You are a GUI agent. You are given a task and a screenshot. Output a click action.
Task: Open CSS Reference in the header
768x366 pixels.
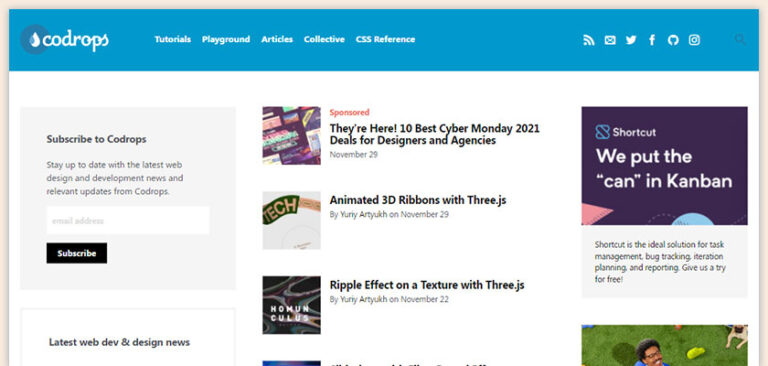pyautogui.click(x=385, y=39)
